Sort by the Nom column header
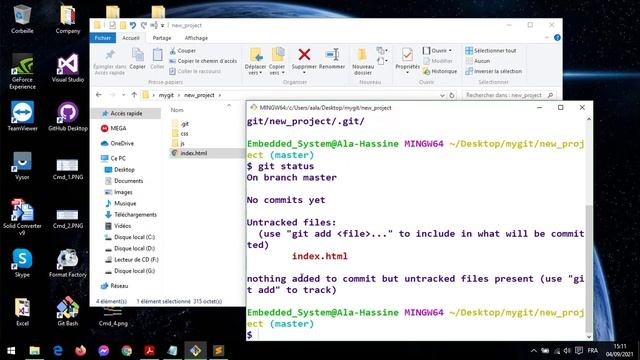Viewport: 640px width, 360px height. pos(177,110)
